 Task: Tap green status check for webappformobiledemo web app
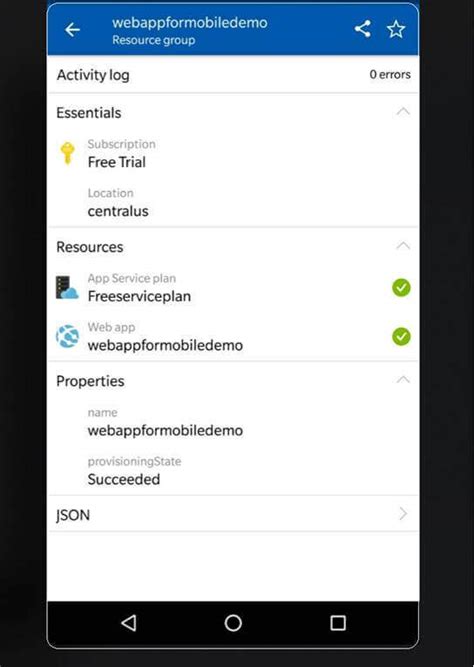[401, 337]
